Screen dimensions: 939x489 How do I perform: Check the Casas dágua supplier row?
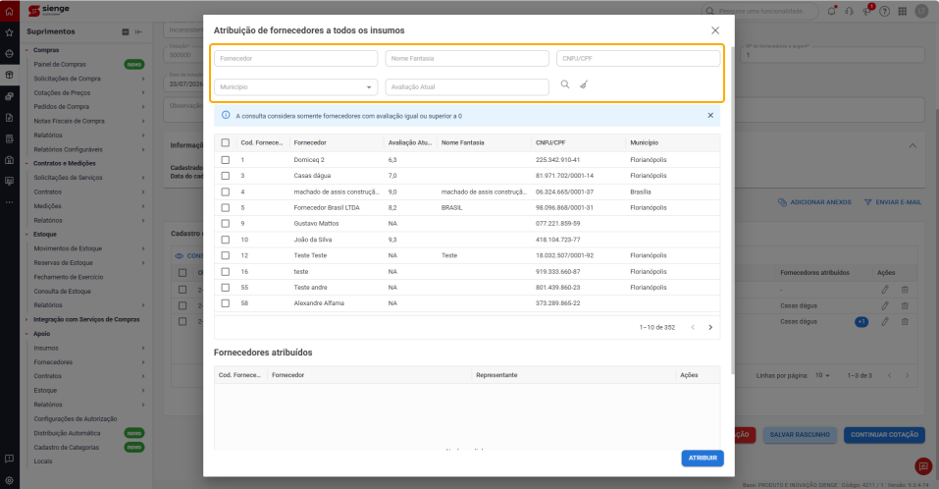[225, 176]
